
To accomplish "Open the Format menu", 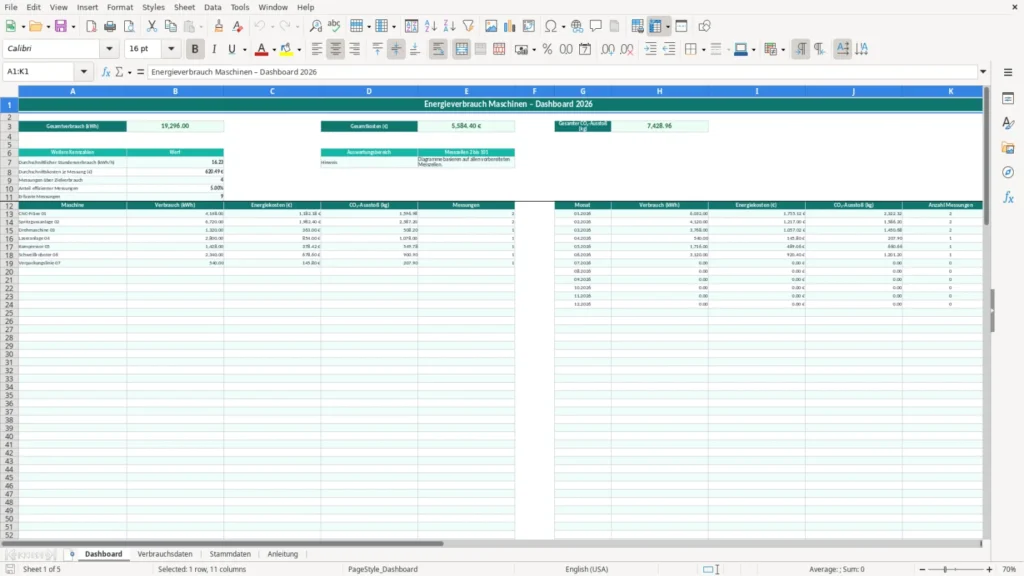I will click(120, 7).
